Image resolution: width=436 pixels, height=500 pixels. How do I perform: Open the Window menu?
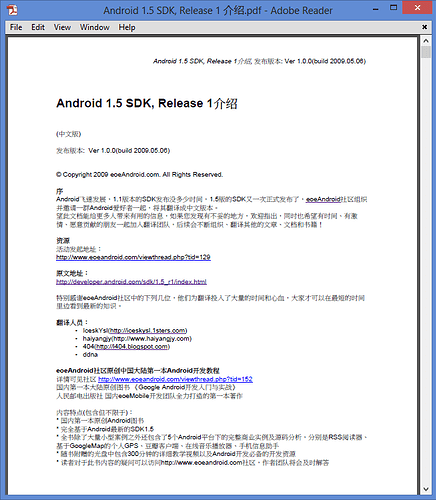[x=95, y=27]
